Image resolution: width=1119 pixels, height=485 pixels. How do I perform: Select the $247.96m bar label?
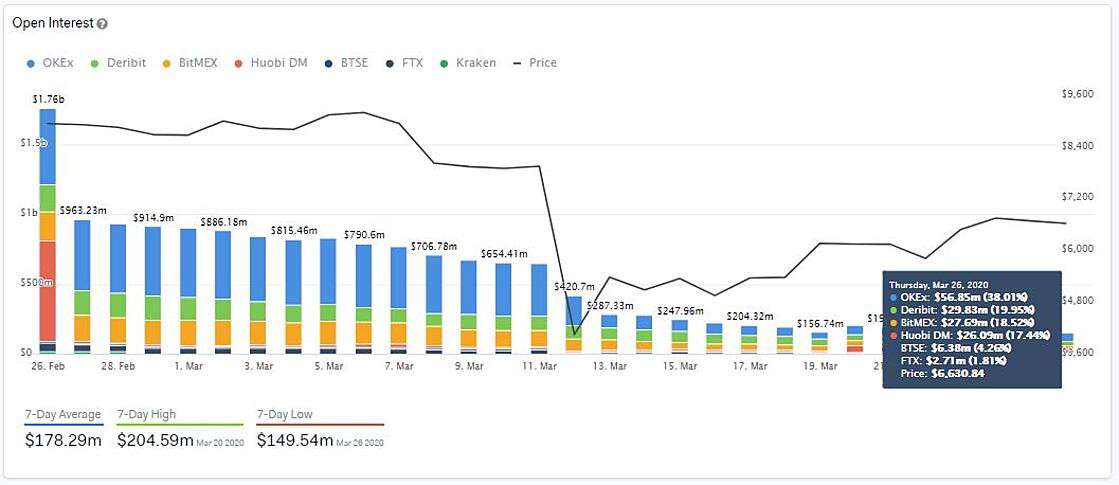[681, 311]
